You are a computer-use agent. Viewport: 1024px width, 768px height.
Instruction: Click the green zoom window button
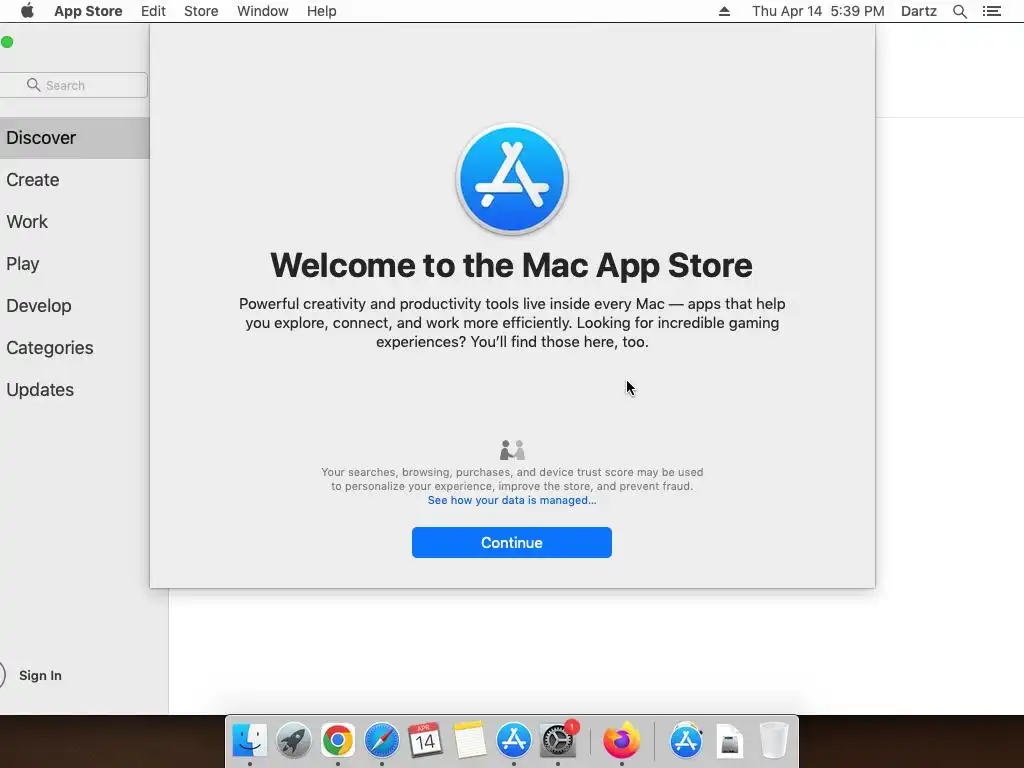tap(7, 42)
